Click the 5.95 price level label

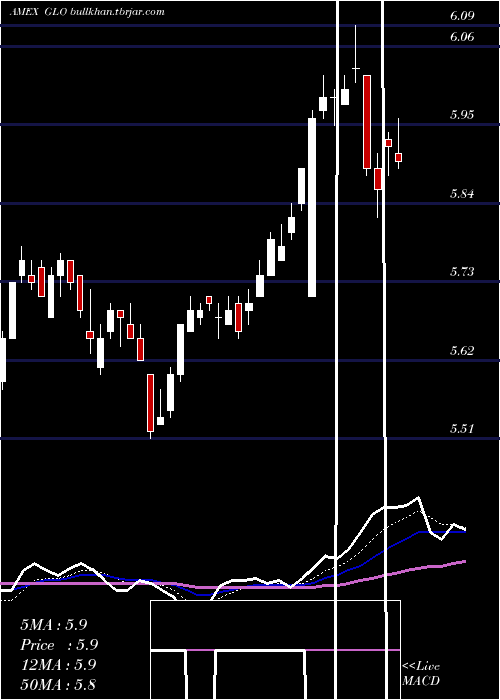(x=462, y=115)
